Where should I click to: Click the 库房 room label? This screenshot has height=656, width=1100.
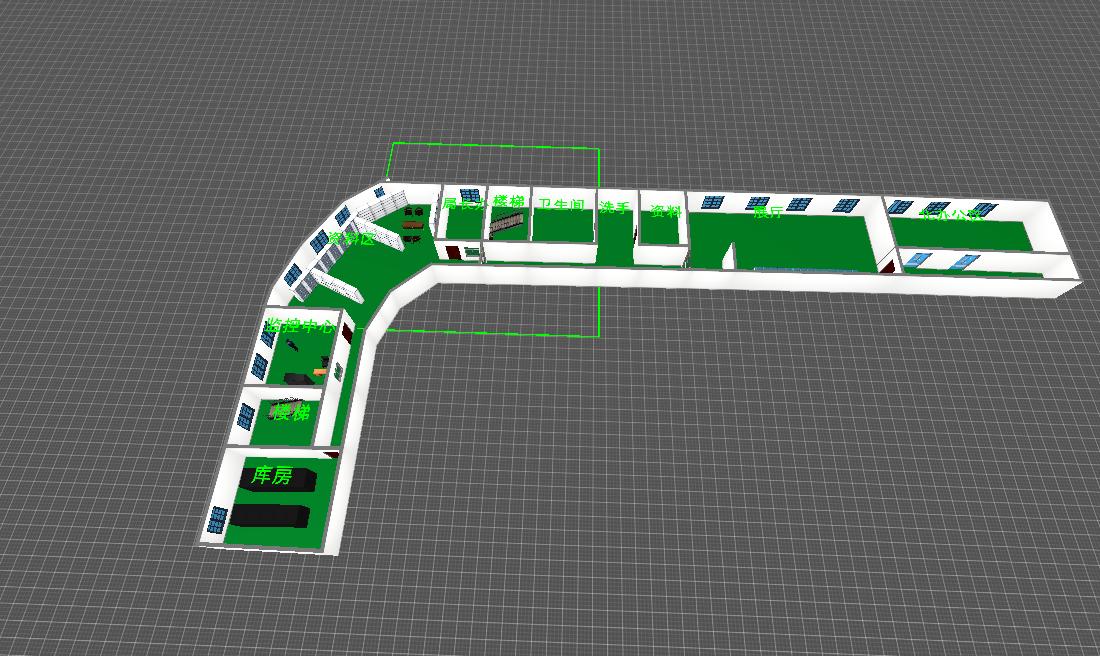click(x=272, y=475)
